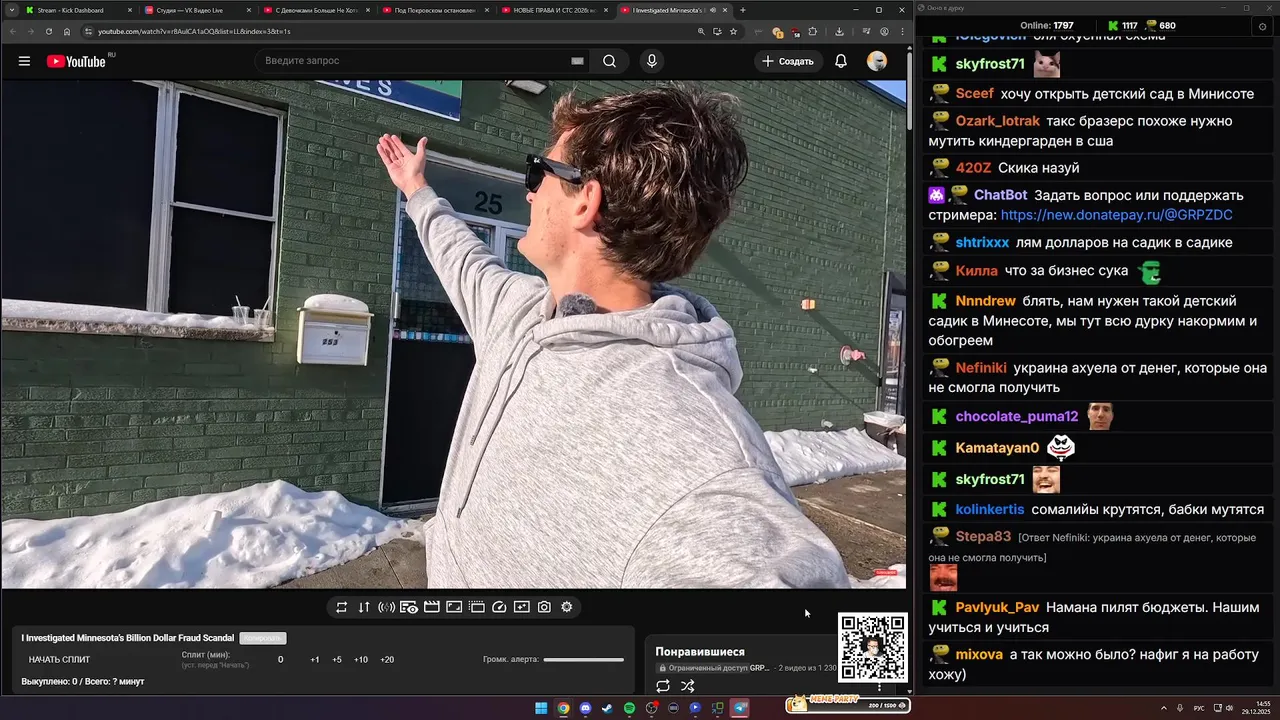
Task: Take a screenshot with camera icon
Action: coord(544,607)
